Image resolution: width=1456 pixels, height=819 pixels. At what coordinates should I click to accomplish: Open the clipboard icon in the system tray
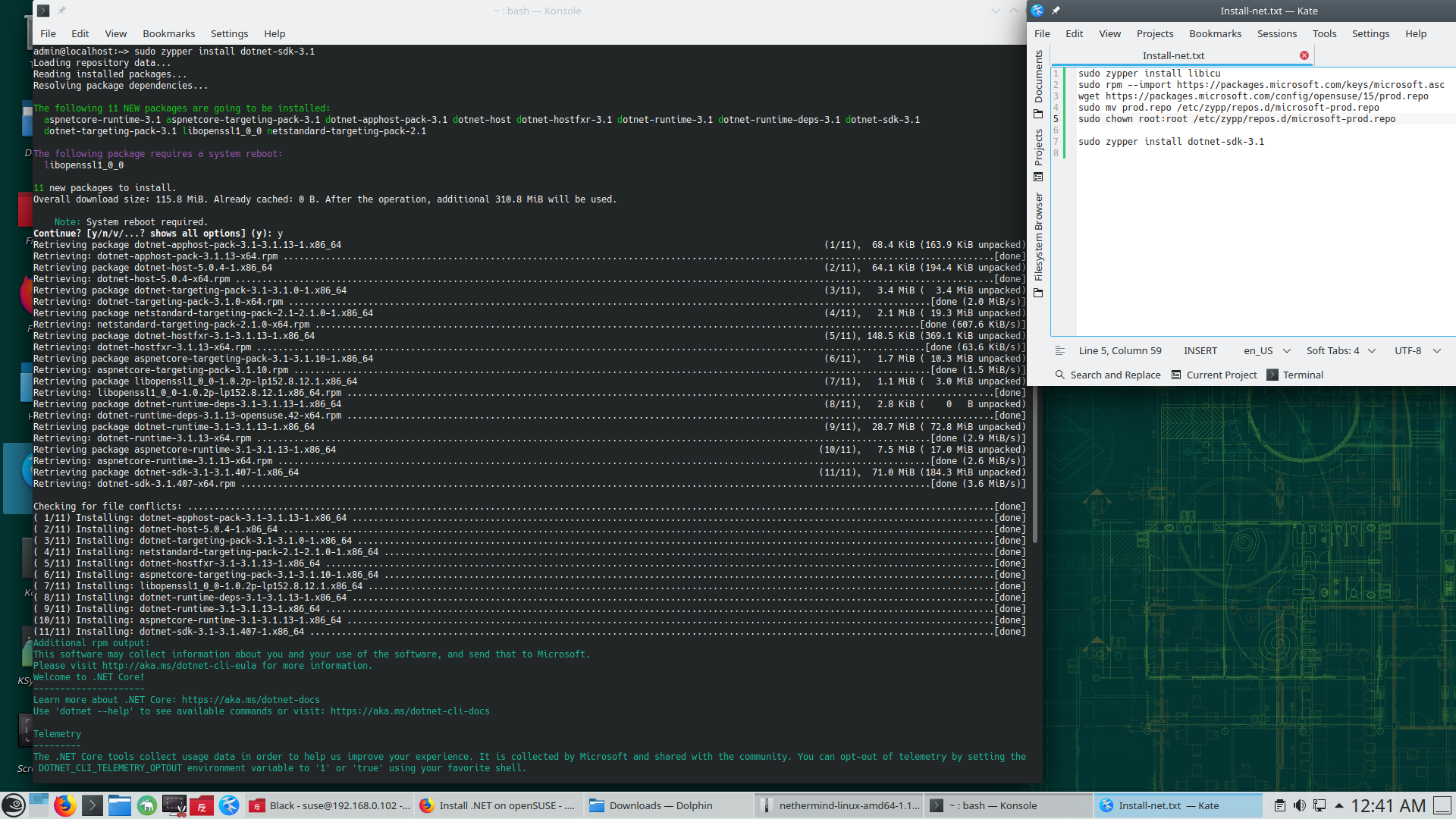(x=1279, y=805)
